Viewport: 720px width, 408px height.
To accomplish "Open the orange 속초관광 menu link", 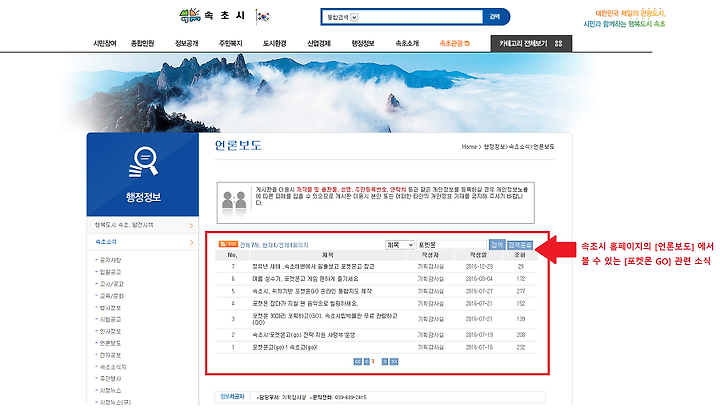I will (x=454, y=44).
